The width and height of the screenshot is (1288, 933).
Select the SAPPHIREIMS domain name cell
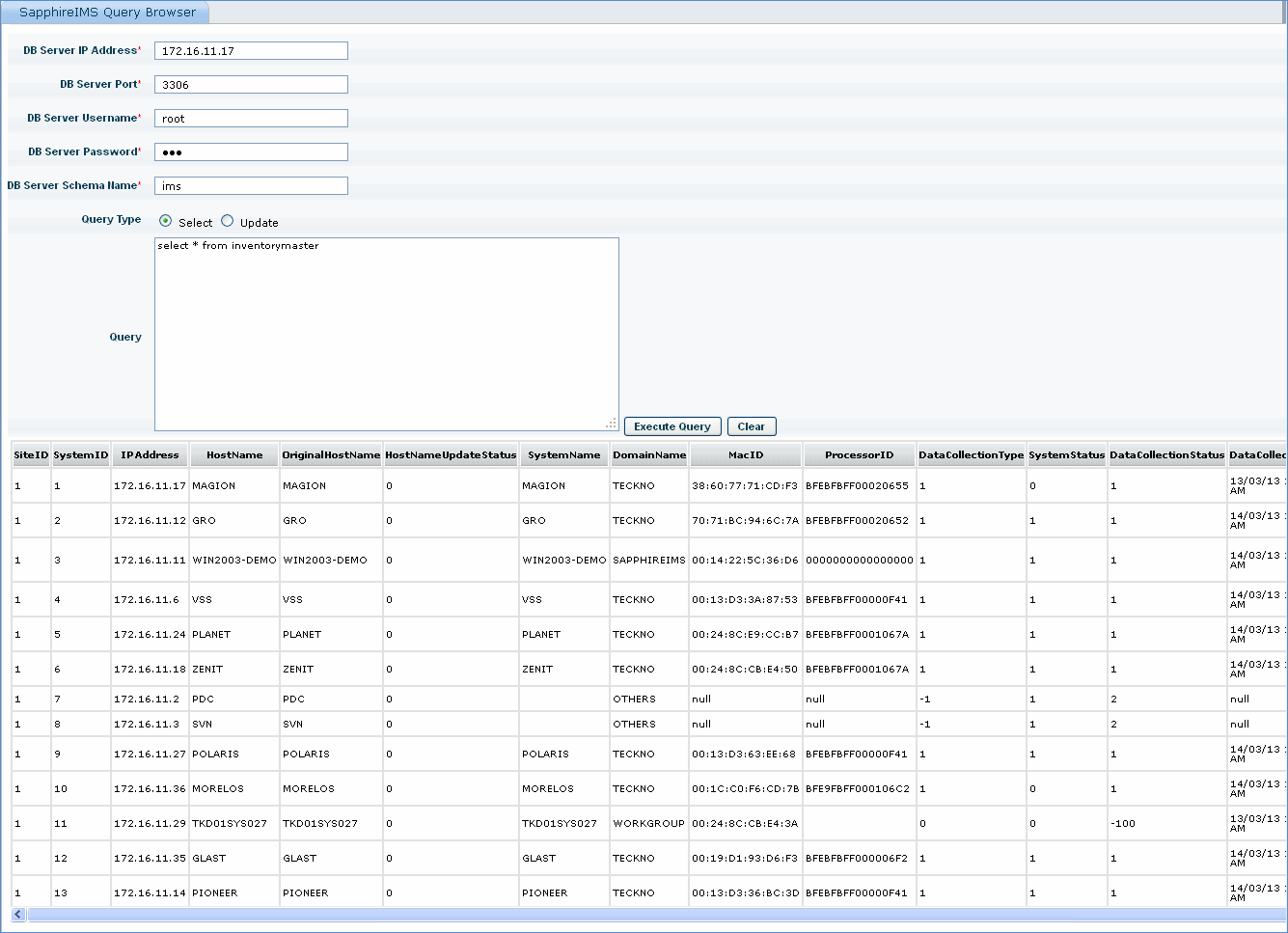click(x=648, y=561)
